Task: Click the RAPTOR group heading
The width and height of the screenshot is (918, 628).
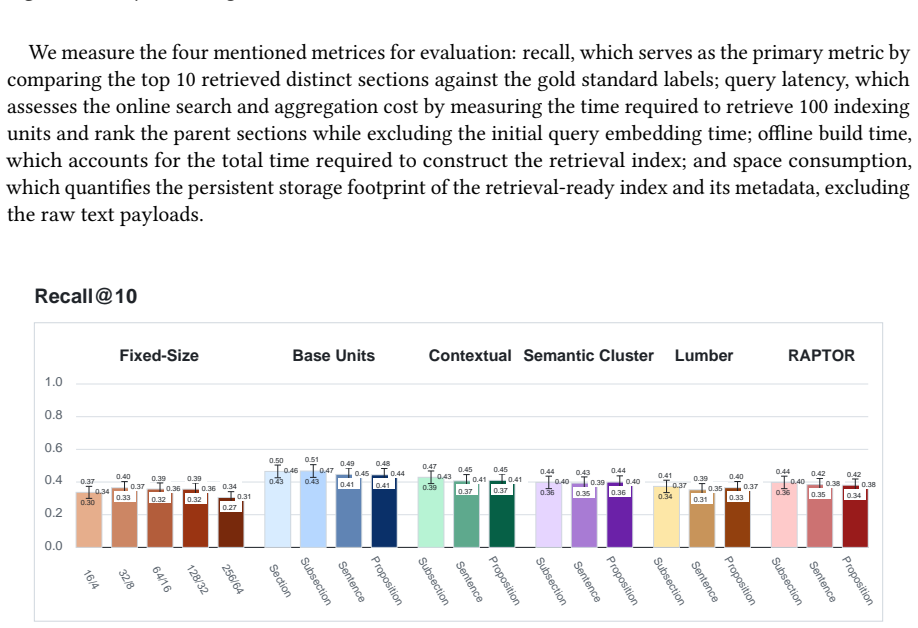Action: [821, 356]
